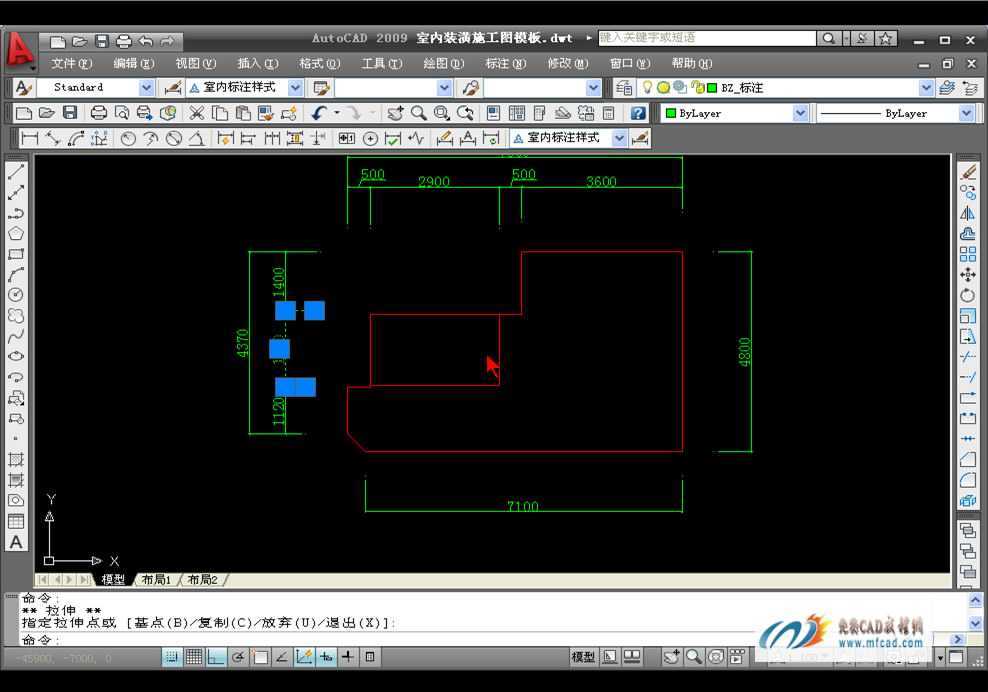988x692 pixels.
Task: Open the Hatch tool
Action: click(16, 459)
